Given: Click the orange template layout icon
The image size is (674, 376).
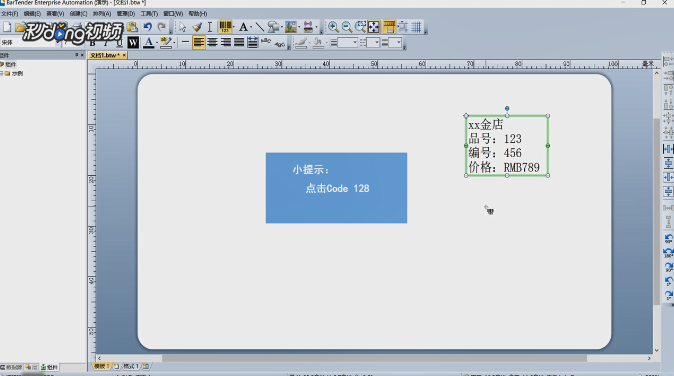Looking at the screenshot, I should [389, 27].
